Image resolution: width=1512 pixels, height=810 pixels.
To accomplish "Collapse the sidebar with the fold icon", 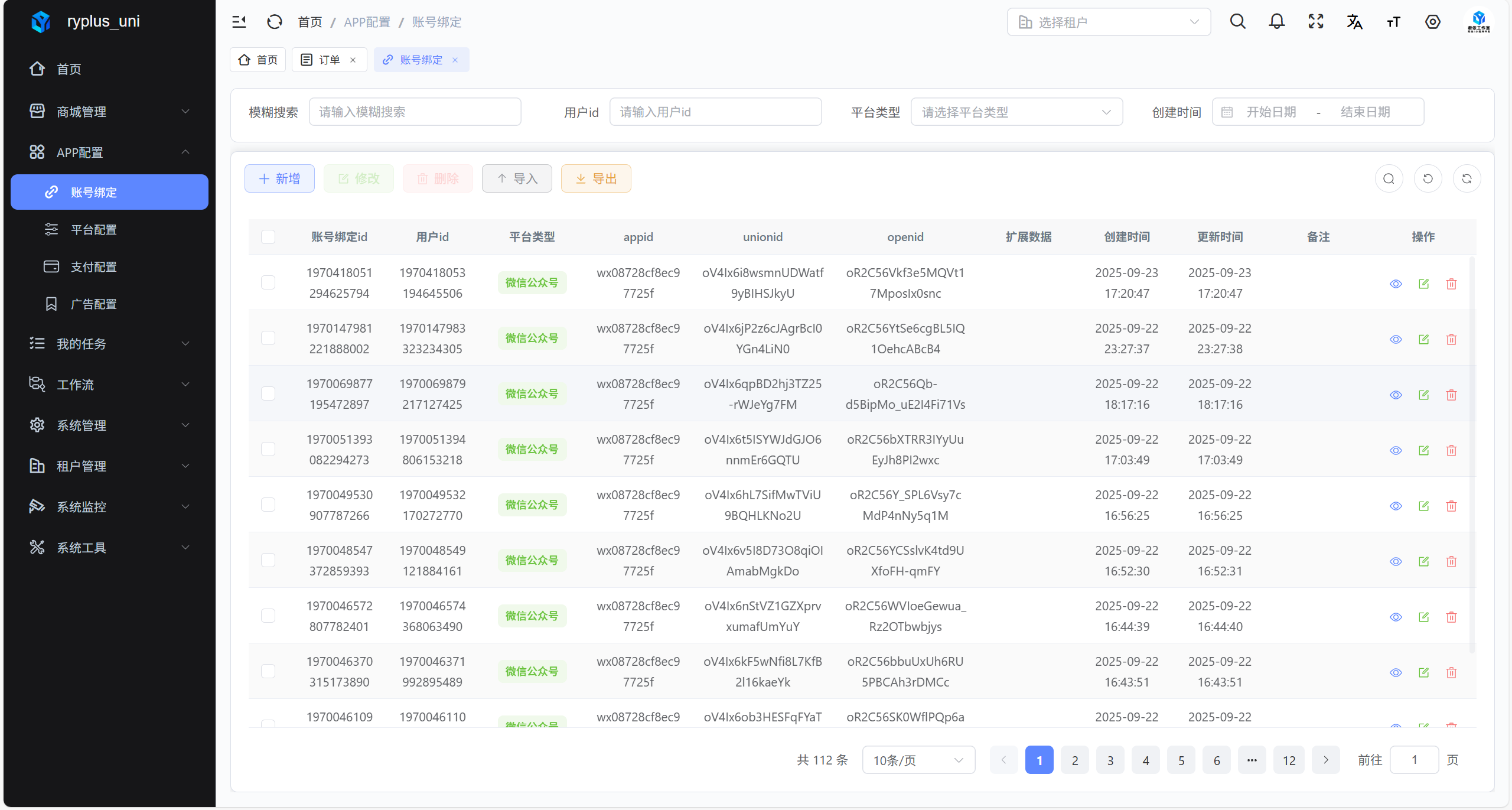I will 239,22.
